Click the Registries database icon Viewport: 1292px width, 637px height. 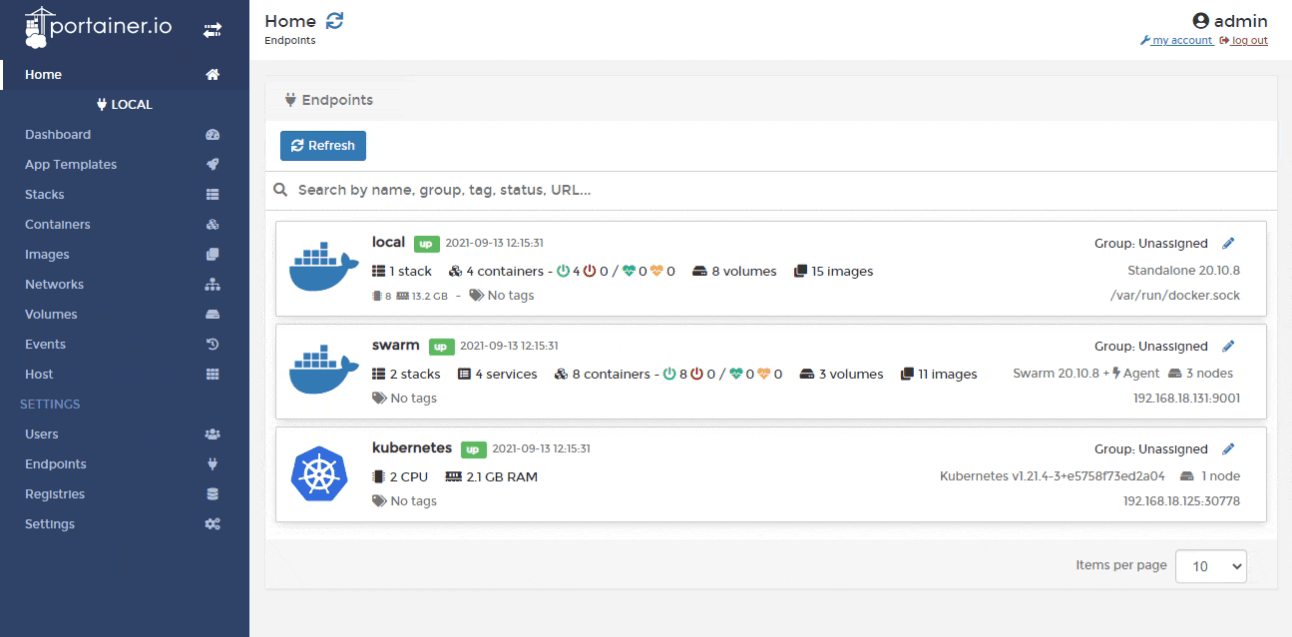(212, 494)
